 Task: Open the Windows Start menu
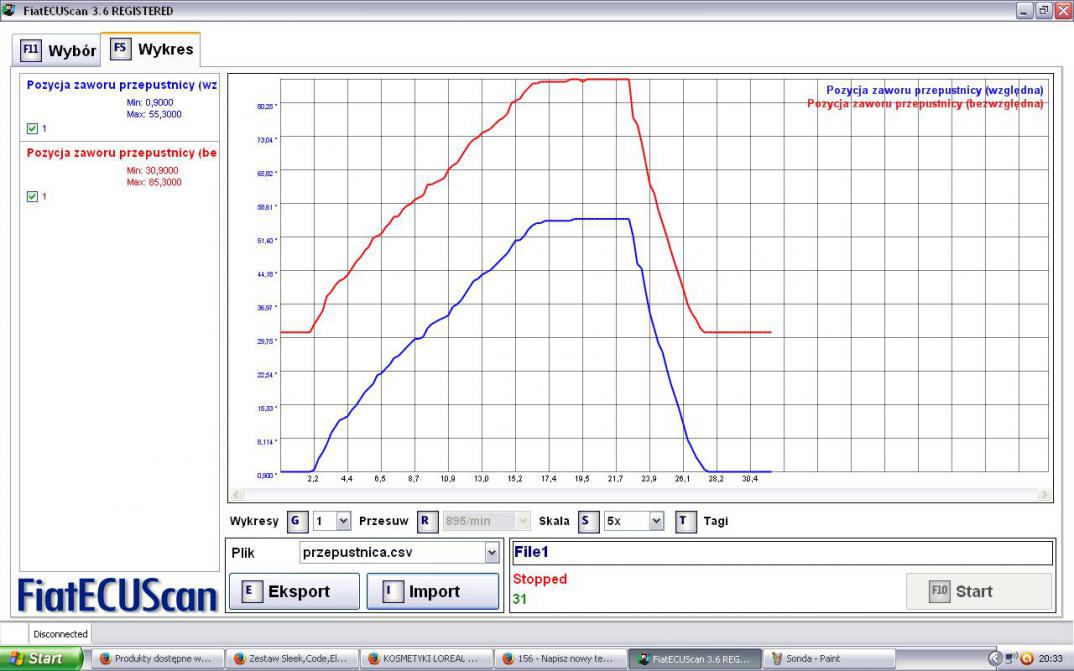42,659
